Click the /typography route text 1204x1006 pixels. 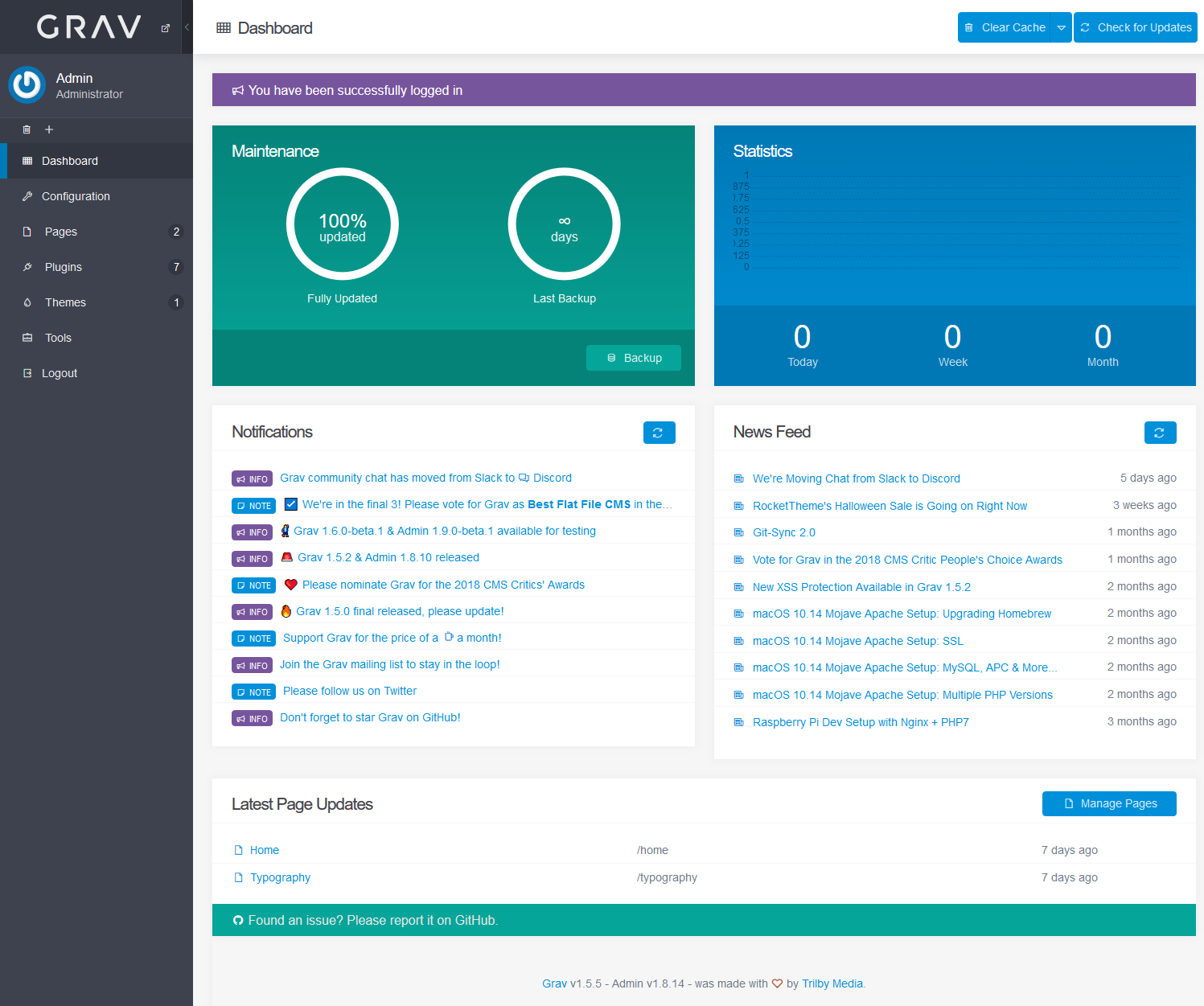coord(667,877)
